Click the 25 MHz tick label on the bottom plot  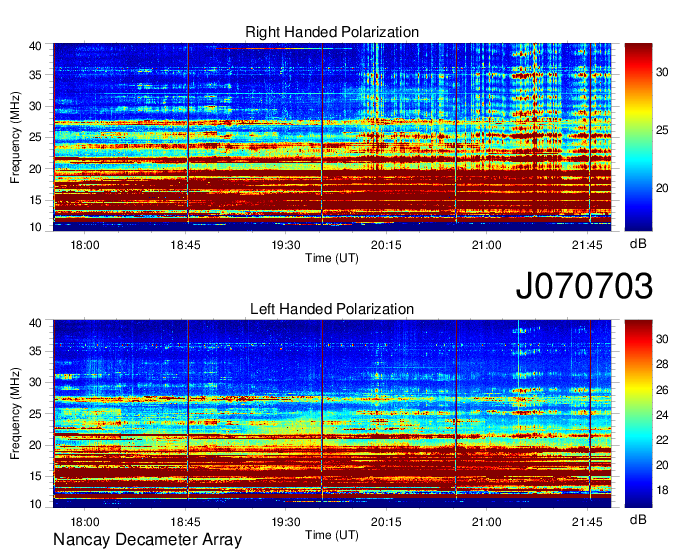[35, 414]
